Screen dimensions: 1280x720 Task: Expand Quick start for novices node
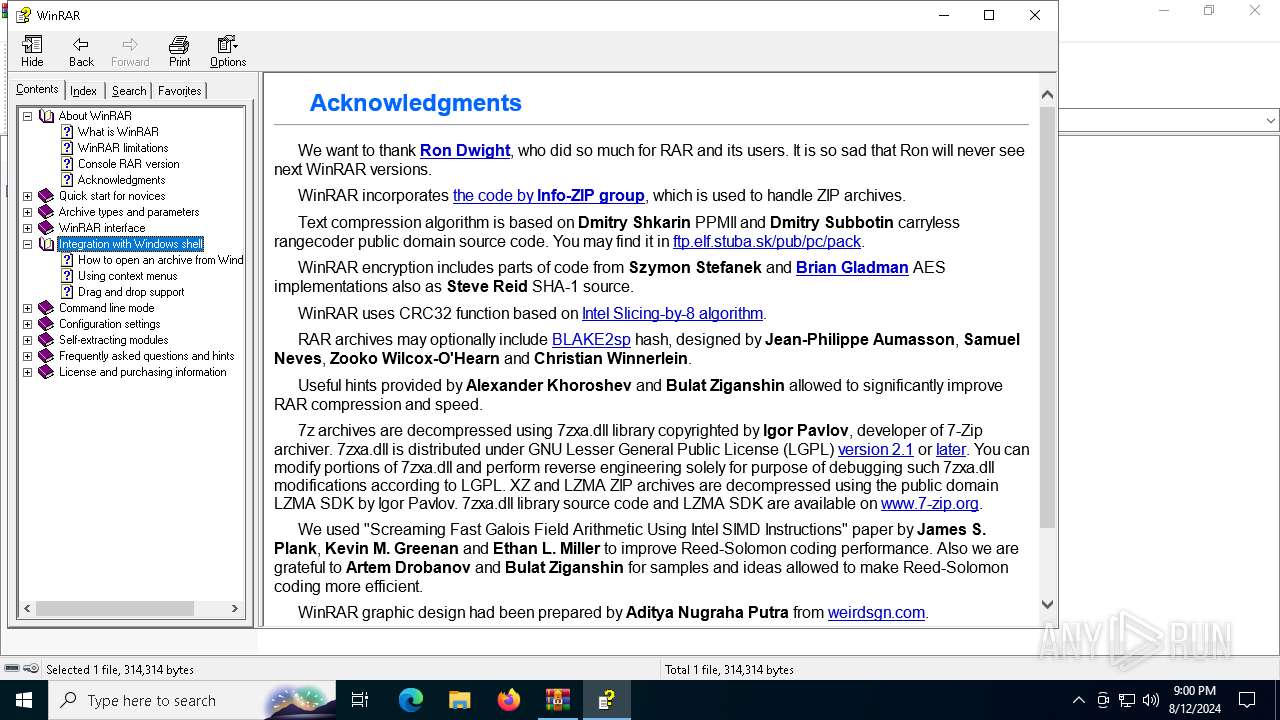[x=28, y=196]
